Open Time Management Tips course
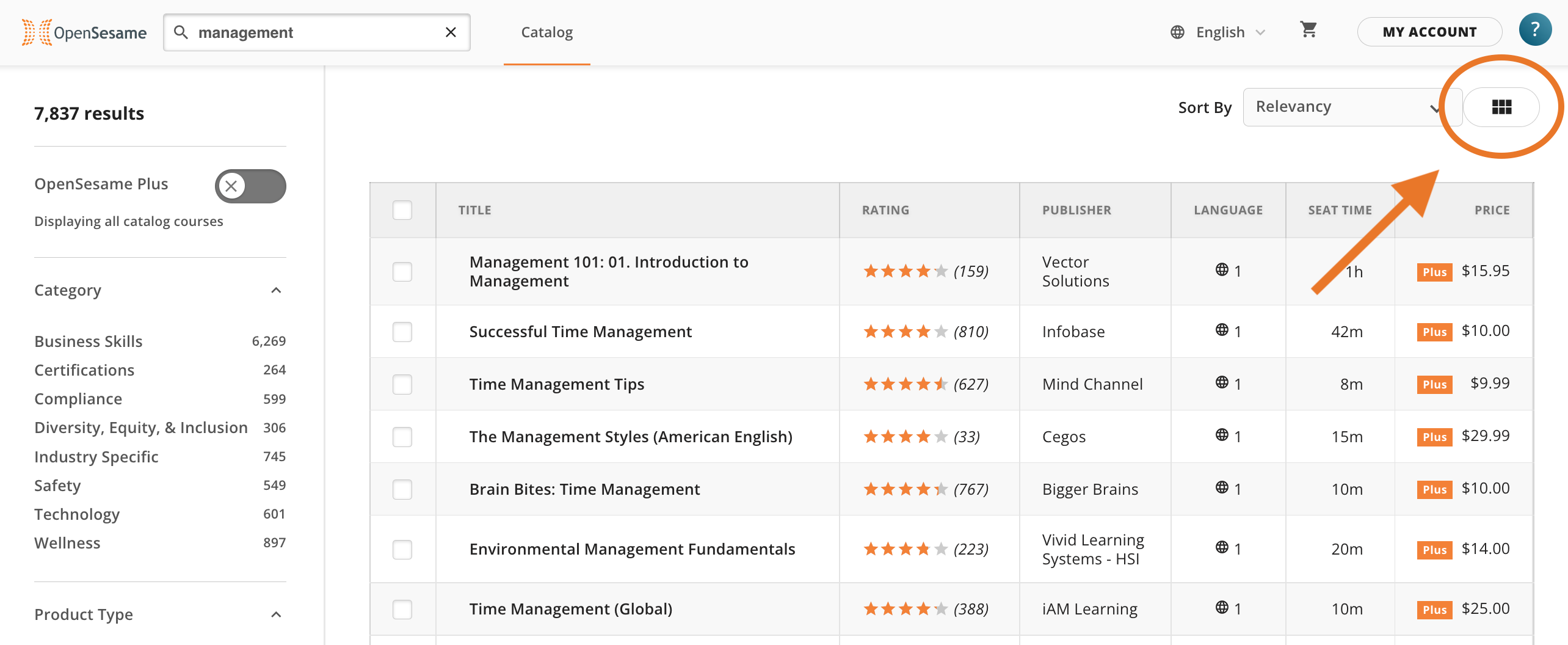 557,384
